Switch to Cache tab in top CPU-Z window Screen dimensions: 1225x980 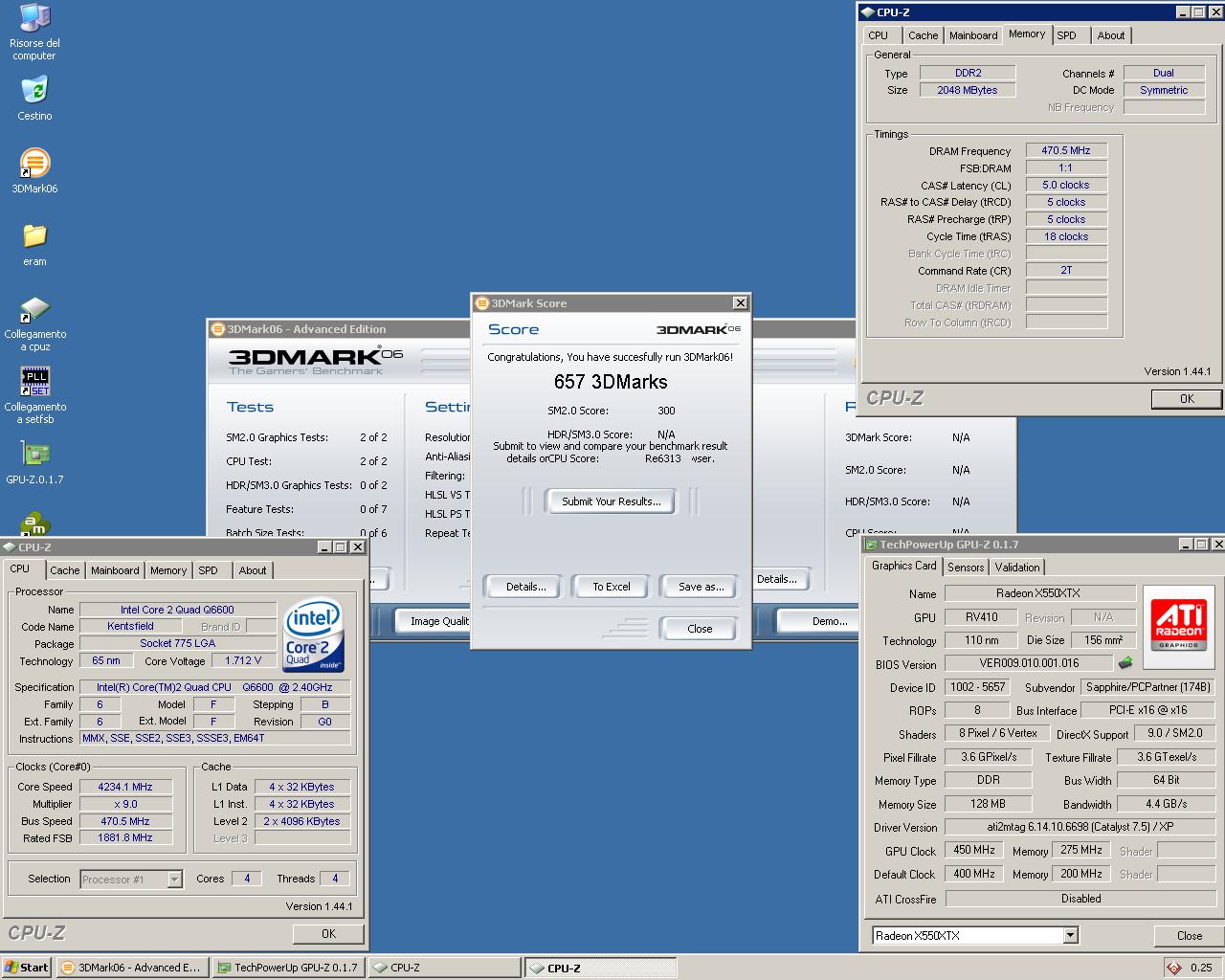pos(923,35)
